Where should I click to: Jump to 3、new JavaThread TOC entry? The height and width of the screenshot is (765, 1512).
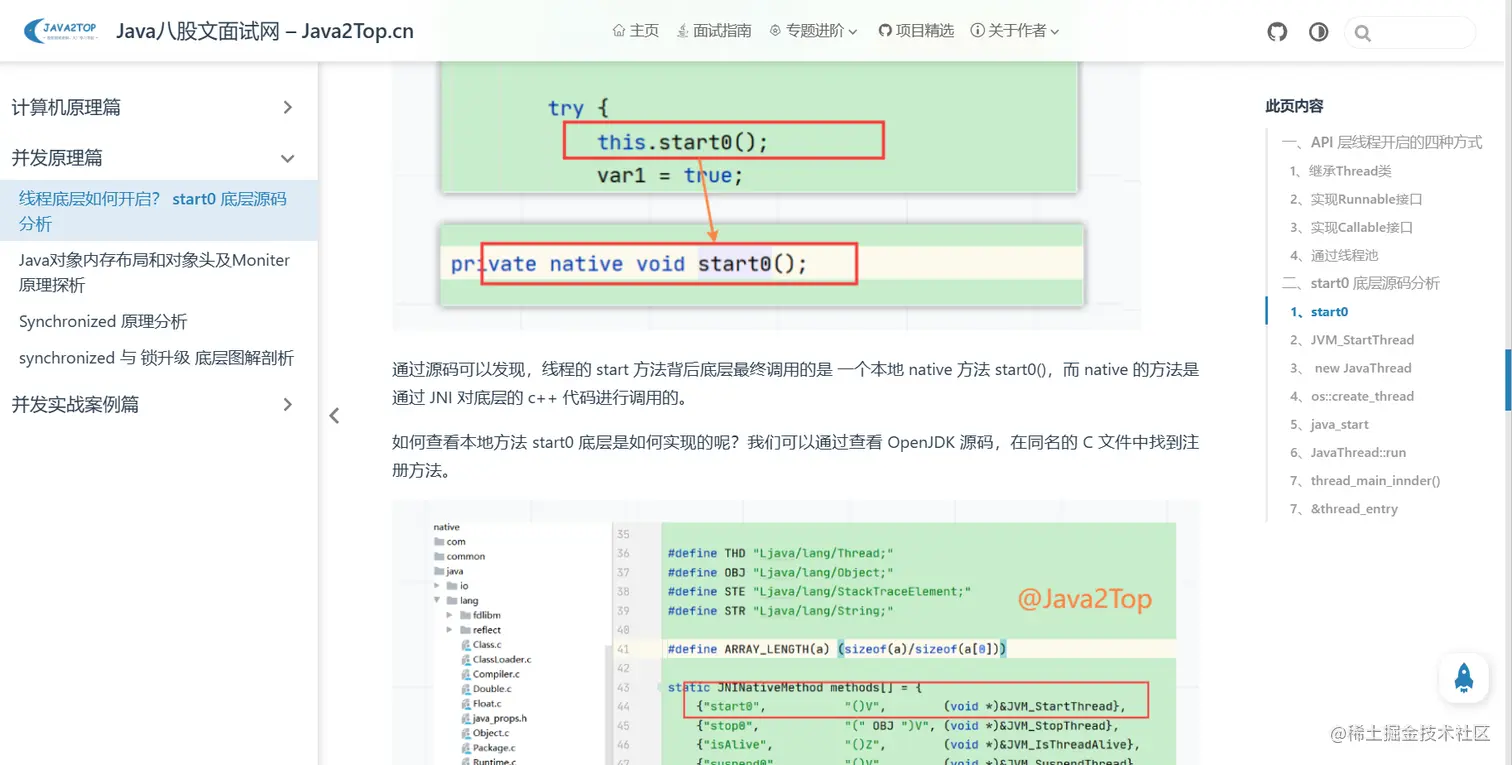[x=1351, y=368]
